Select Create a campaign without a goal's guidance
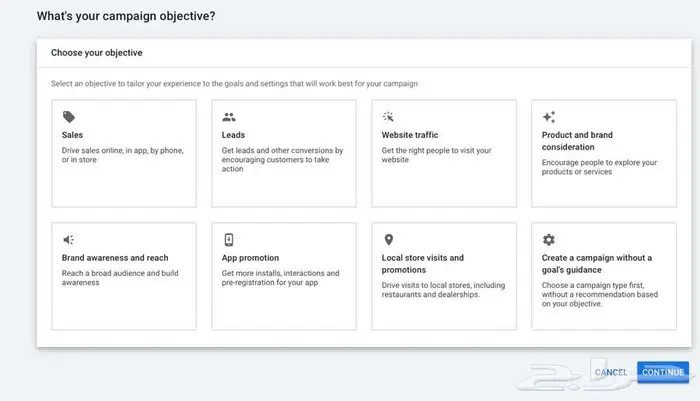This screenshot has width=700, height=401. tap(596, 264)
